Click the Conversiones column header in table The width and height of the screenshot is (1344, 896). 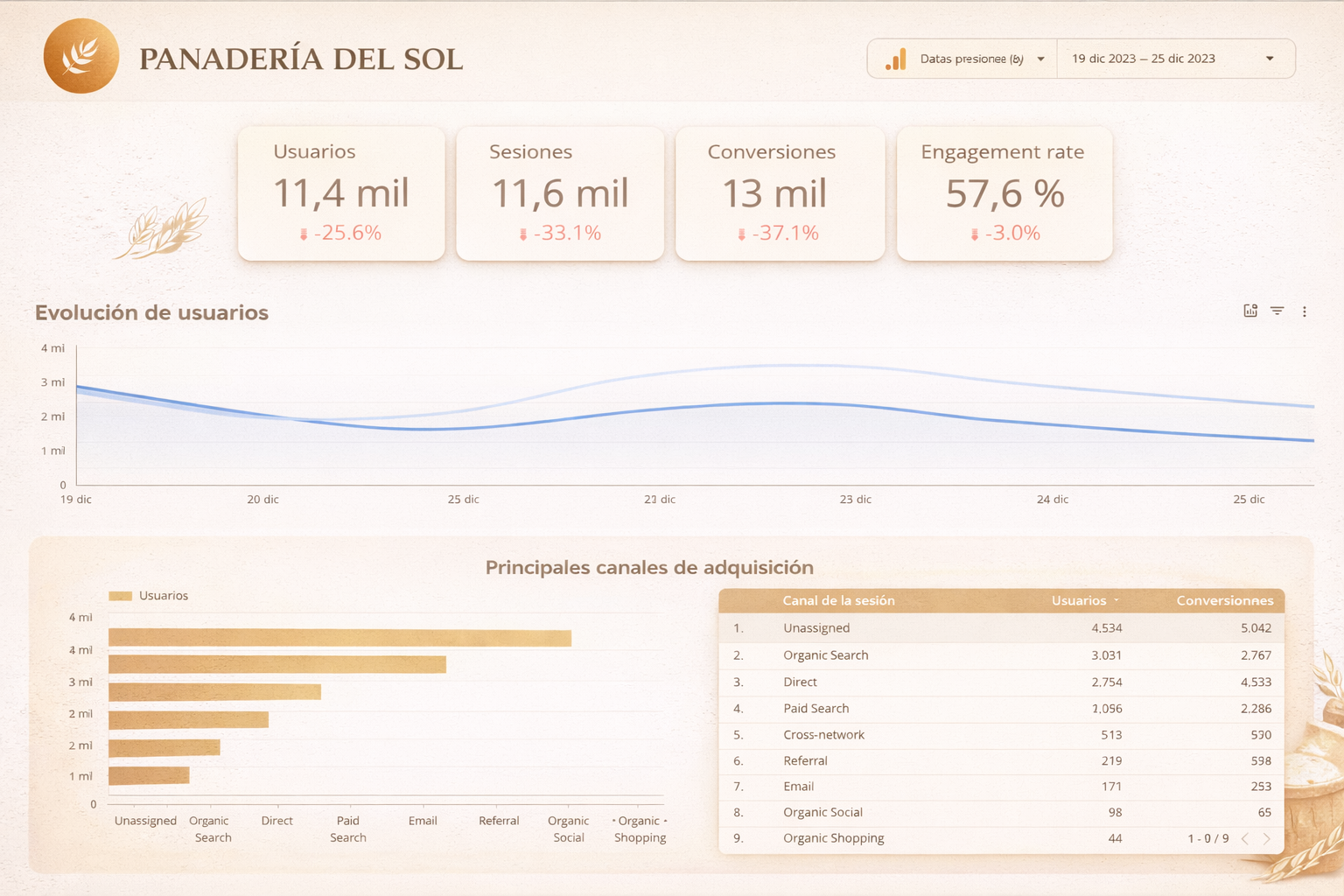coord(1224,600)
